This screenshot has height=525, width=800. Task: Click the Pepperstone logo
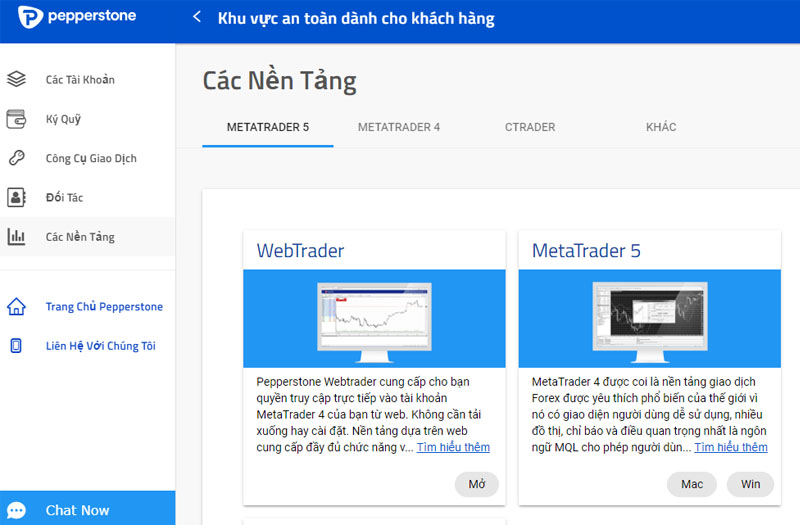click(x=77, y=16)
